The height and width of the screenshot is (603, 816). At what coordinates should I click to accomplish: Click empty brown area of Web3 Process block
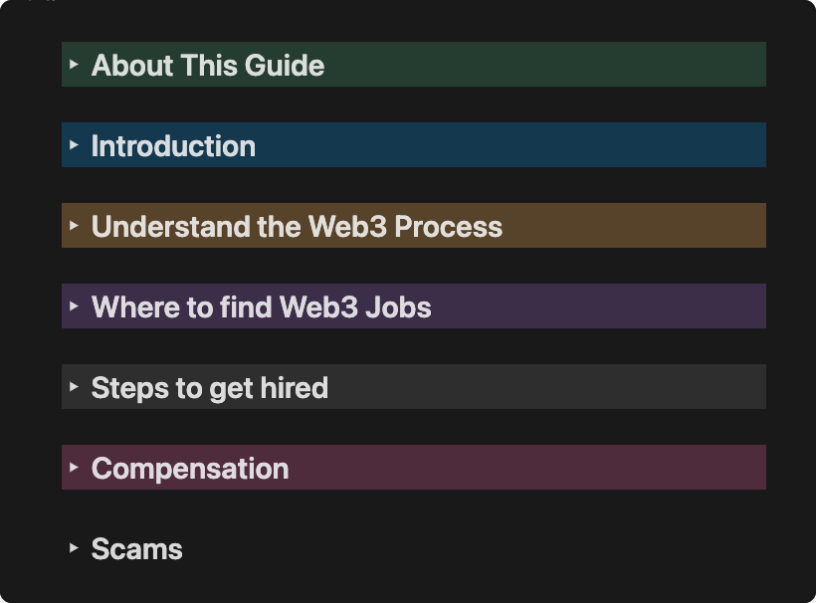point(640,227)
